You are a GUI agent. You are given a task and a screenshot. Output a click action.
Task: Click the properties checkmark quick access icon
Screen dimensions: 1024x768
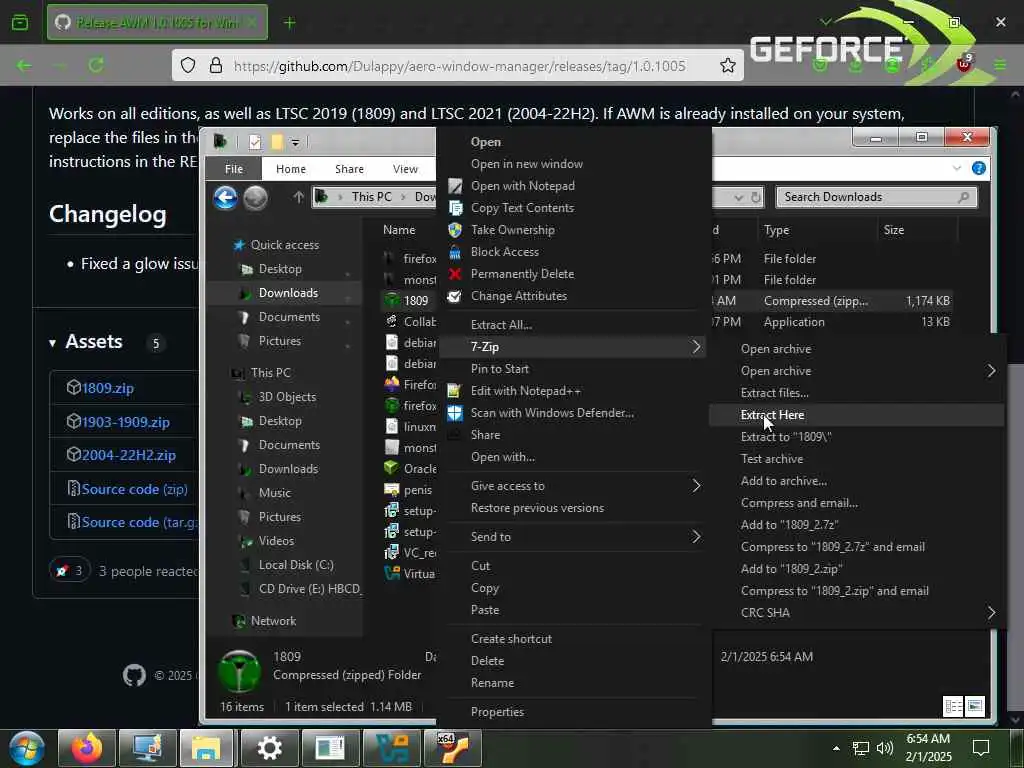pyautogui.click(x=255, y=142)
